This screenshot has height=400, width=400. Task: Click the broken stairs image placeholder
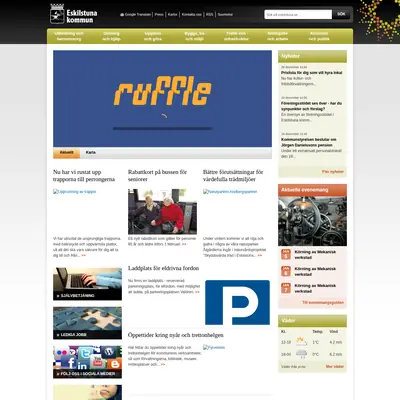pos(75,192)
